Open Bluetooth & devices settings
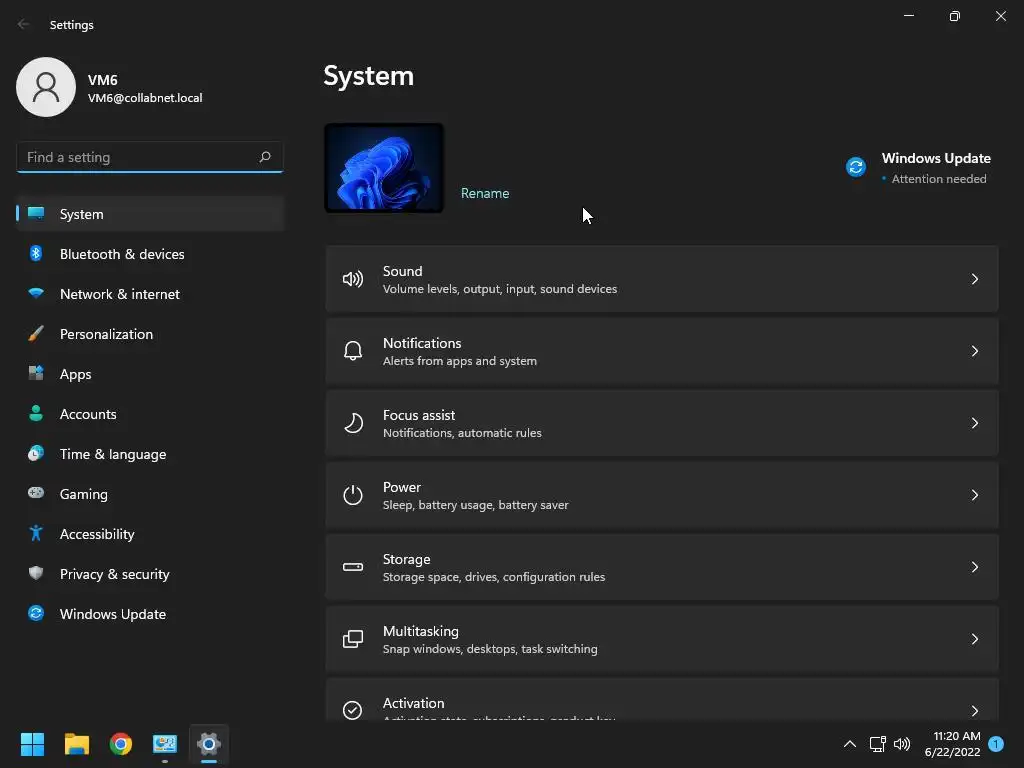This screenshot has height=768, width=1024. click(150, 254)
